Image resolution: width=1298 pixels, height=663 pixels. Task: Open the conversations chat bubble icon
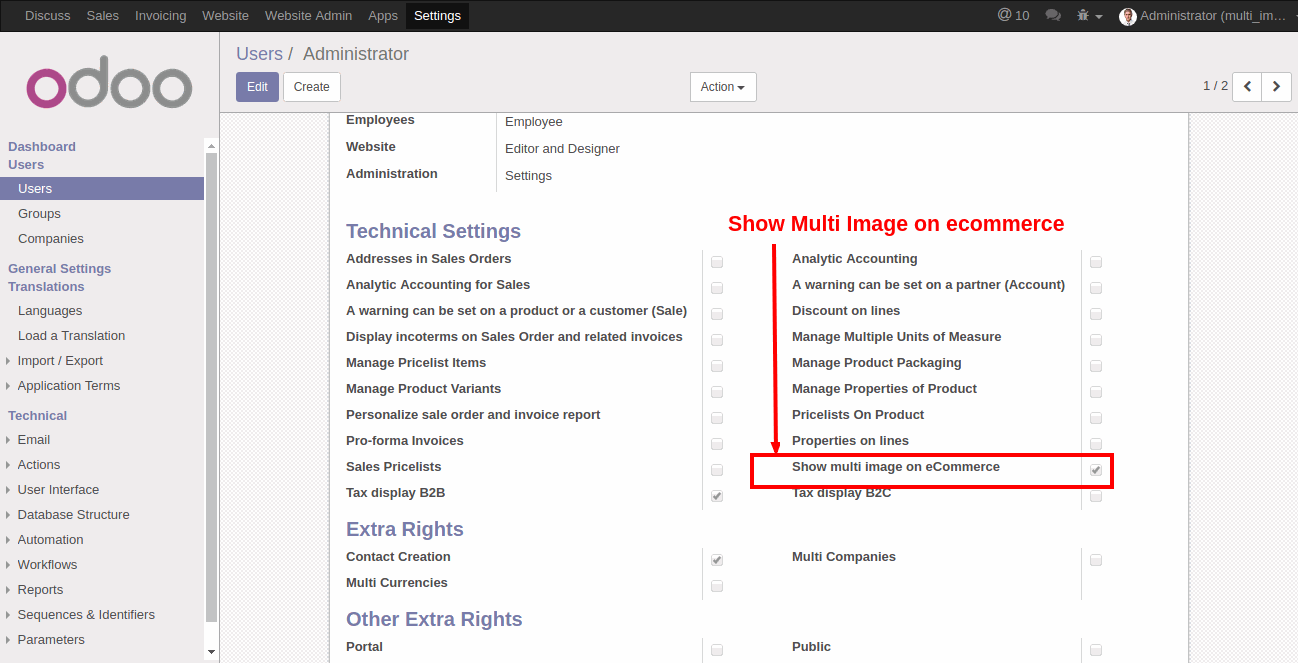pos(1053,16)
